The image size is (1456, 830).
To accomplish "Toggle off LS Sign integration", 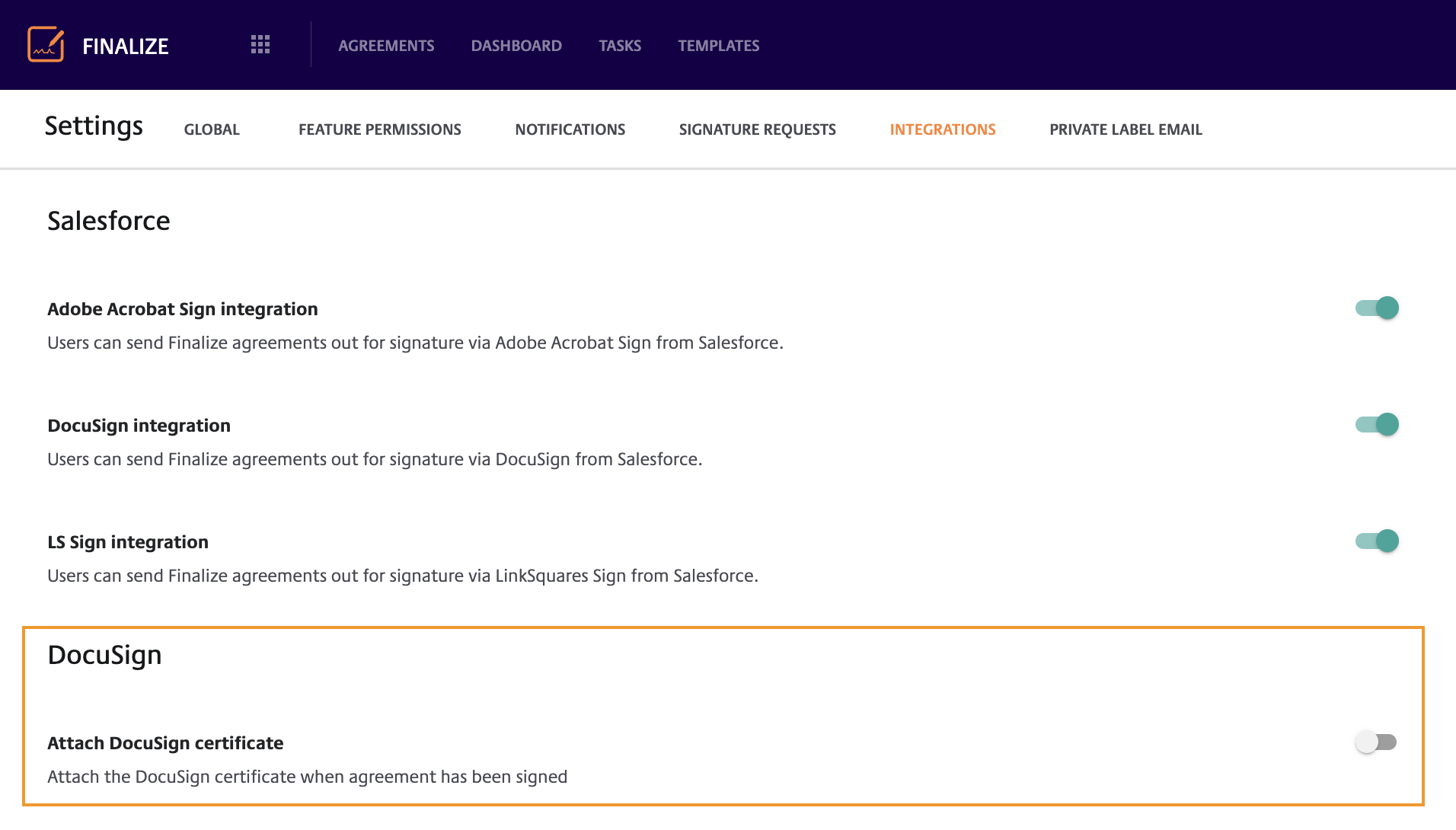I will 1377,541.
